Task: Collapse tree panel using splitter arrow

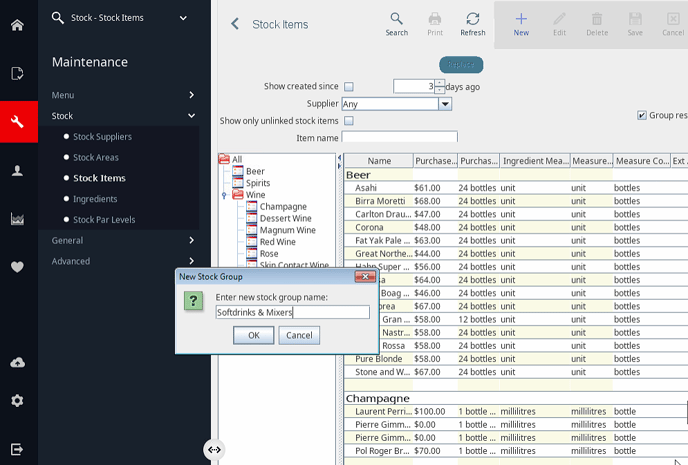Action: (x=339, y=157)
